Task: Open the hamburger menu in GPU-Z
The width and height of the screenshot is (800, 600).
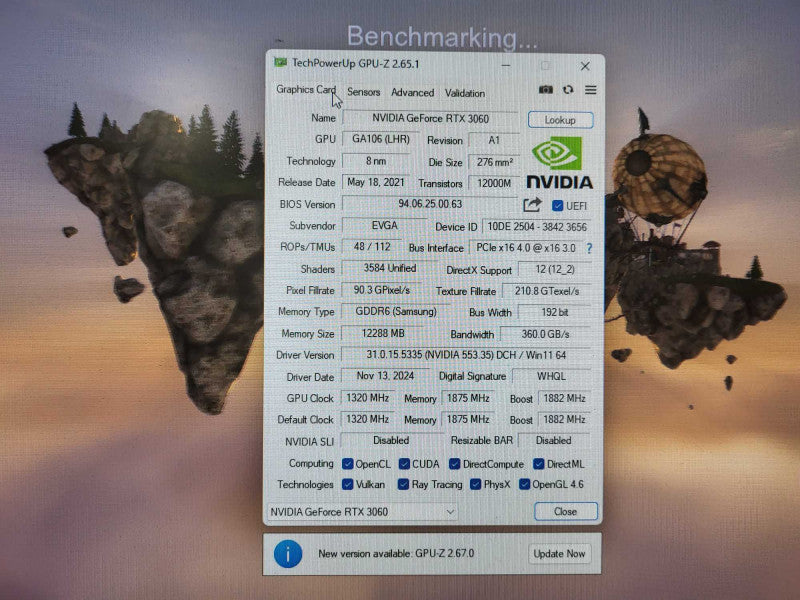Action: (x=590, y=90)
